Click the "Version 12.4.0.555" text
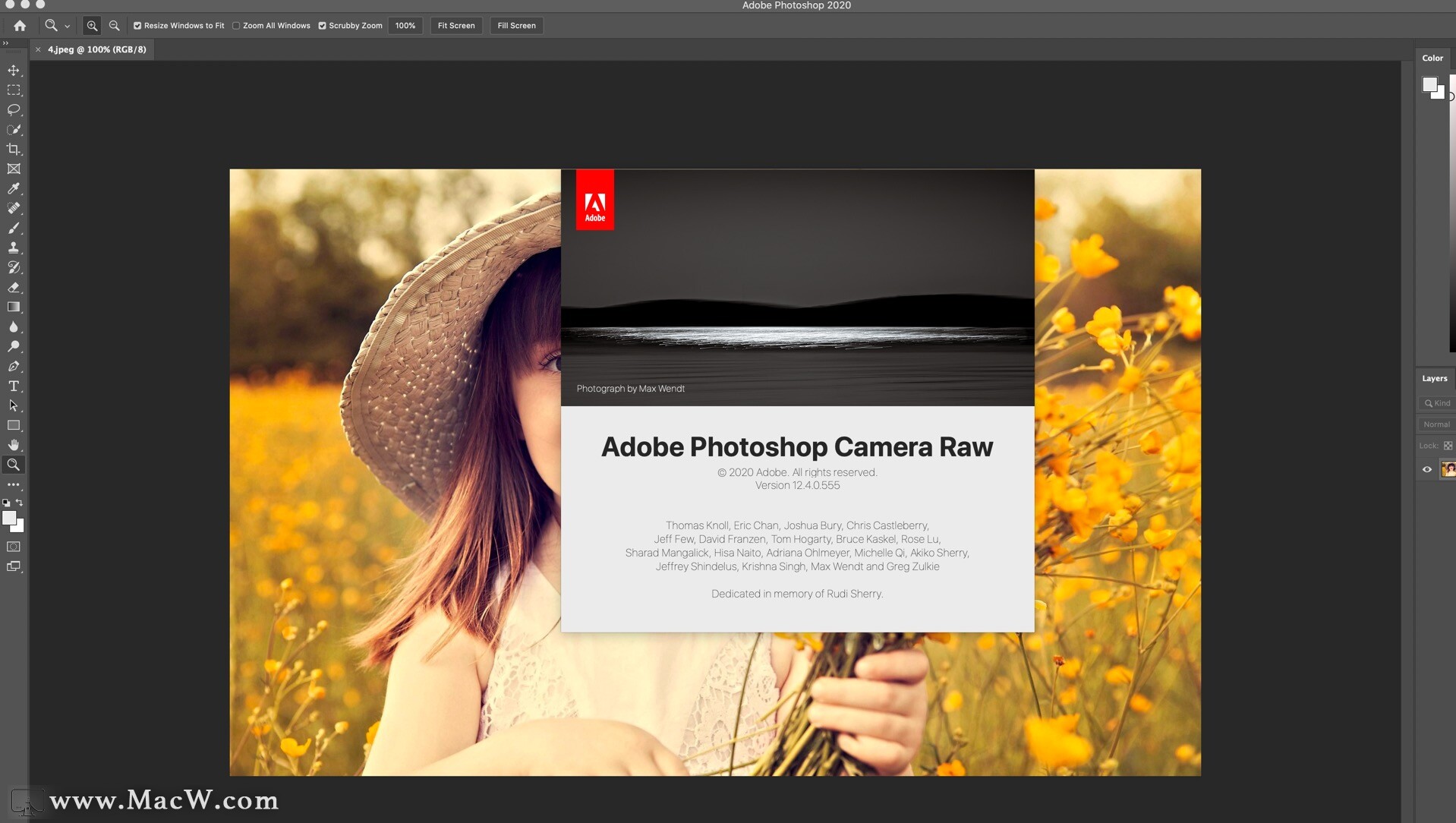 tap(797, 485)
